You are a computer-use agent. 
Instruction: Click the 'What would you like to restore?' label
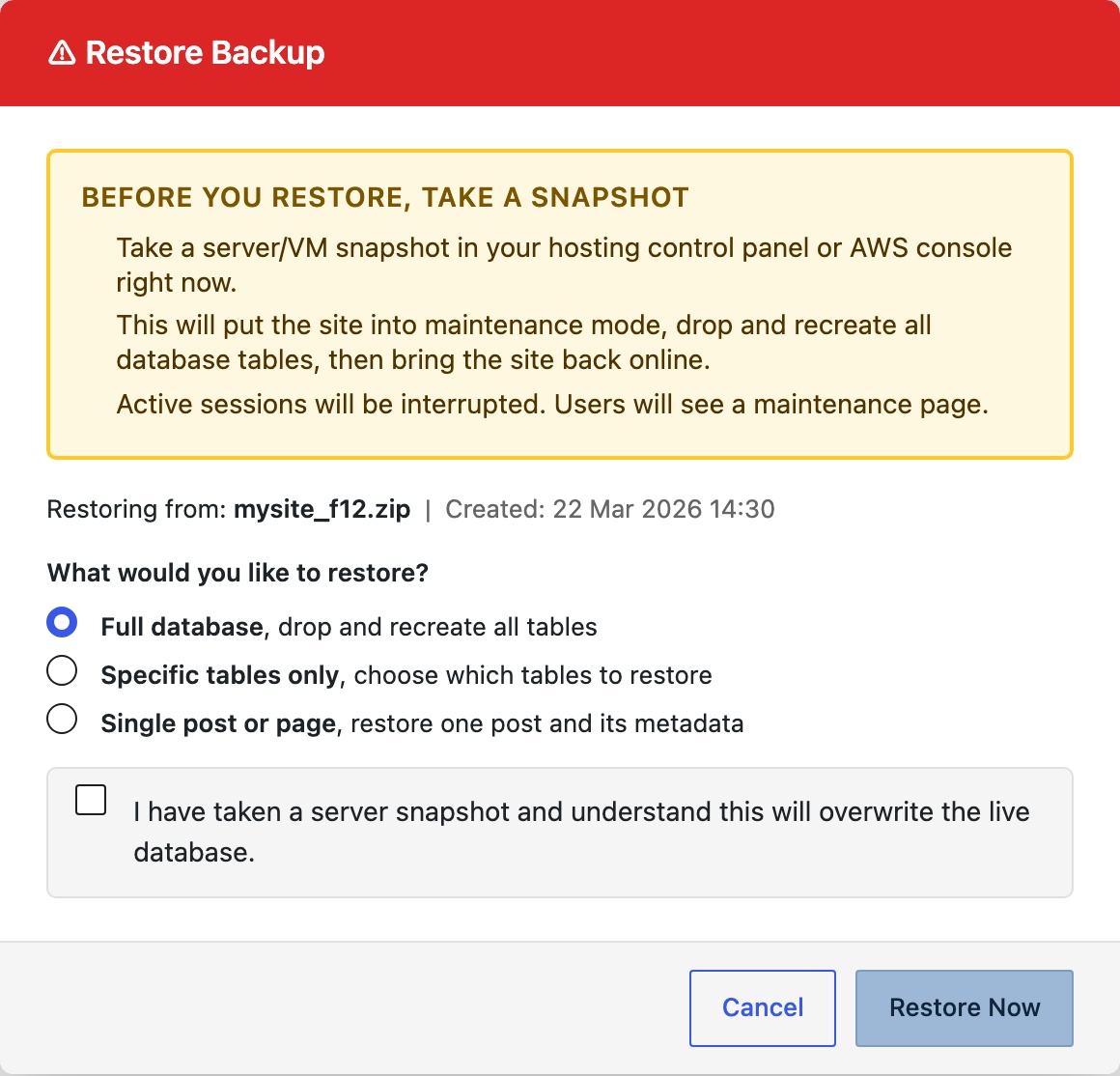coord(238,573)
